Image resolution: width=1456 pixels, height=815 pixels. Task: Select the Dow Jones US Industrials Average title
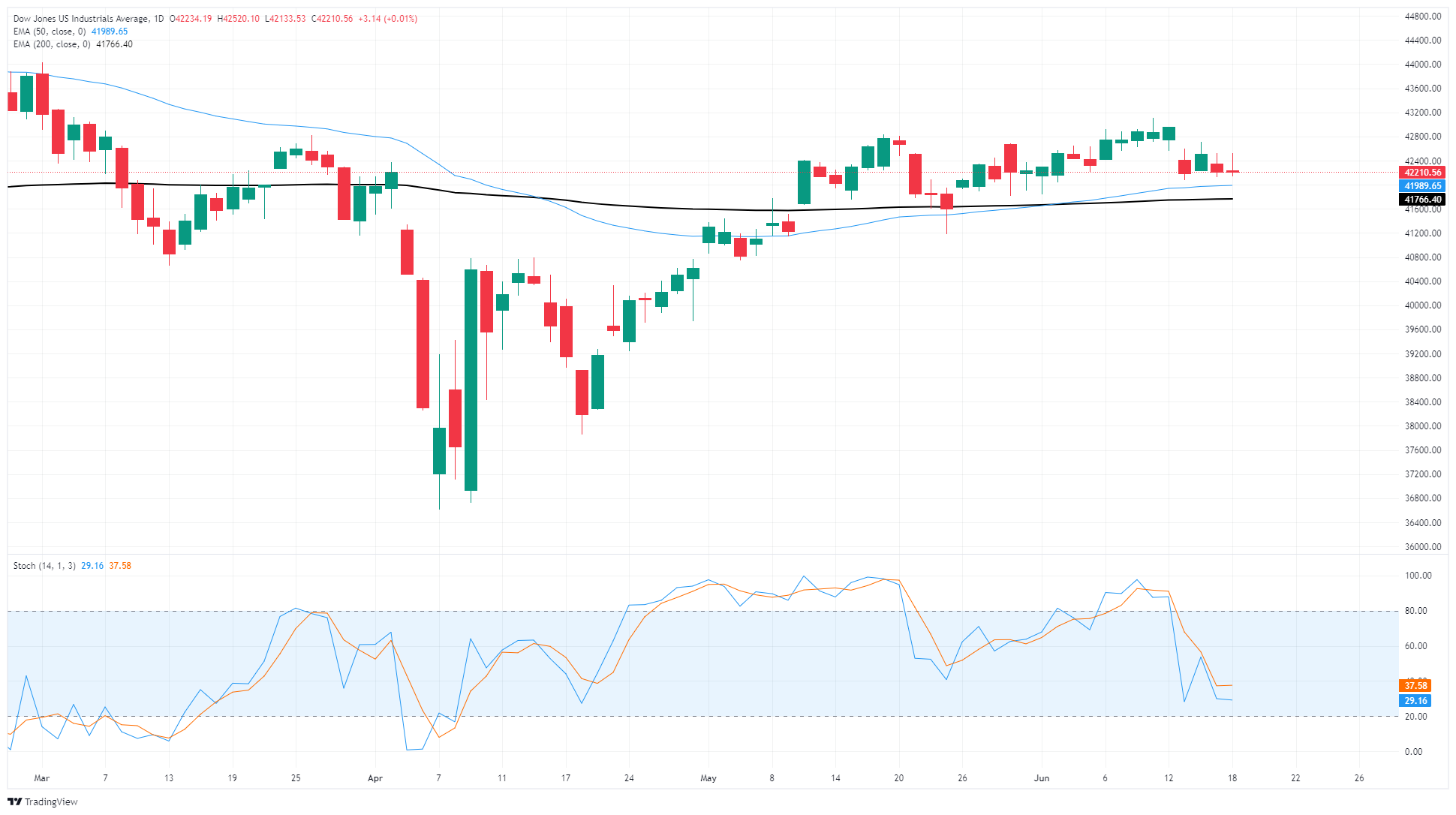click(81, 19)
